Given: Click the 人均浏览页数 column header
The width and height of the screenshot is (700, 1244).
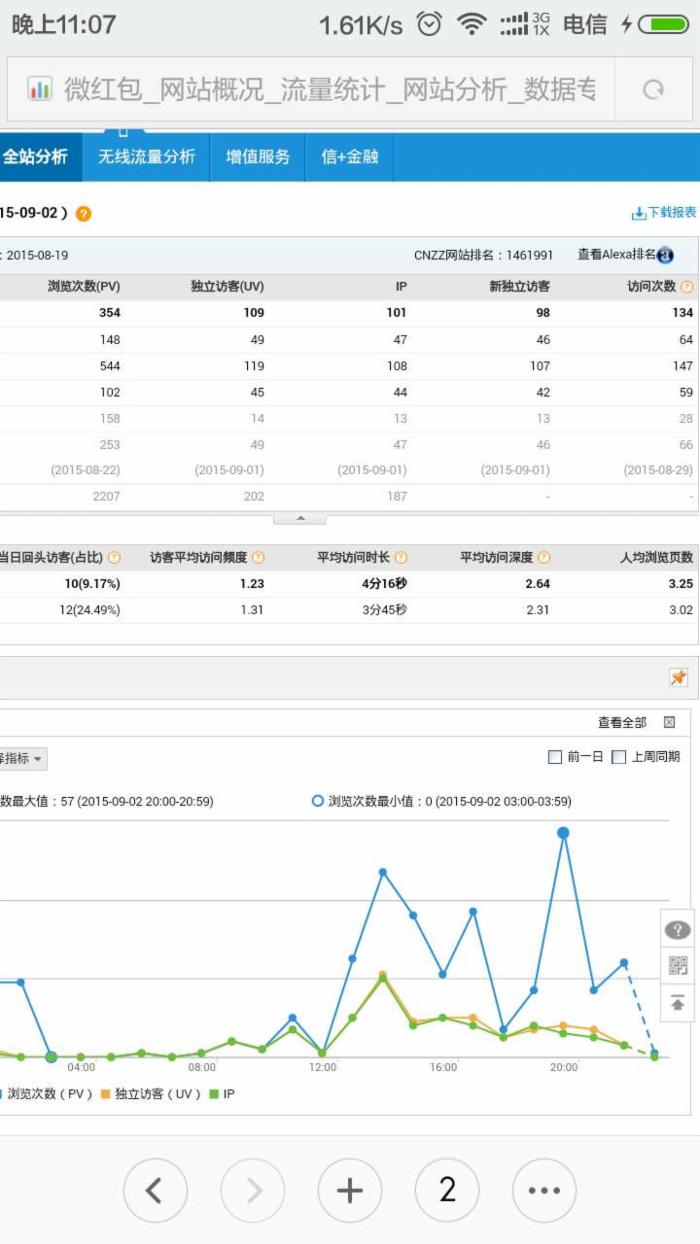Looking at the screenshot, I should (x=658, y=557).
